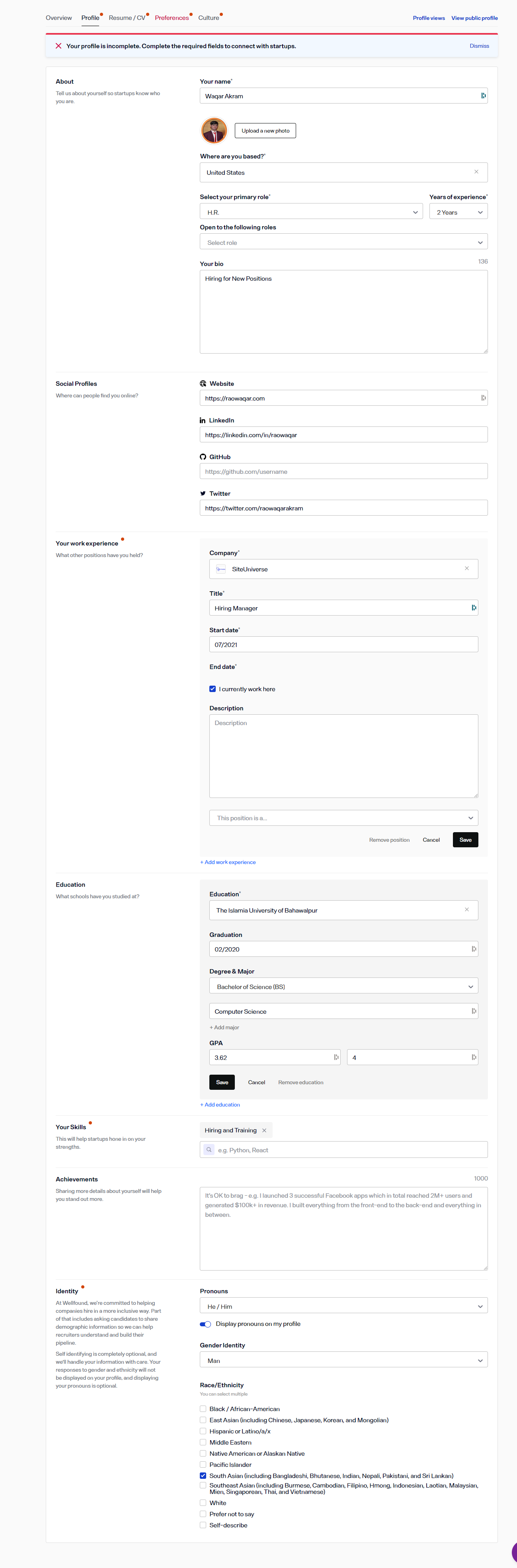Switch to the Resume / CV tab
The height and width of the screenshot is (1568, 517).
click(127, 18)
